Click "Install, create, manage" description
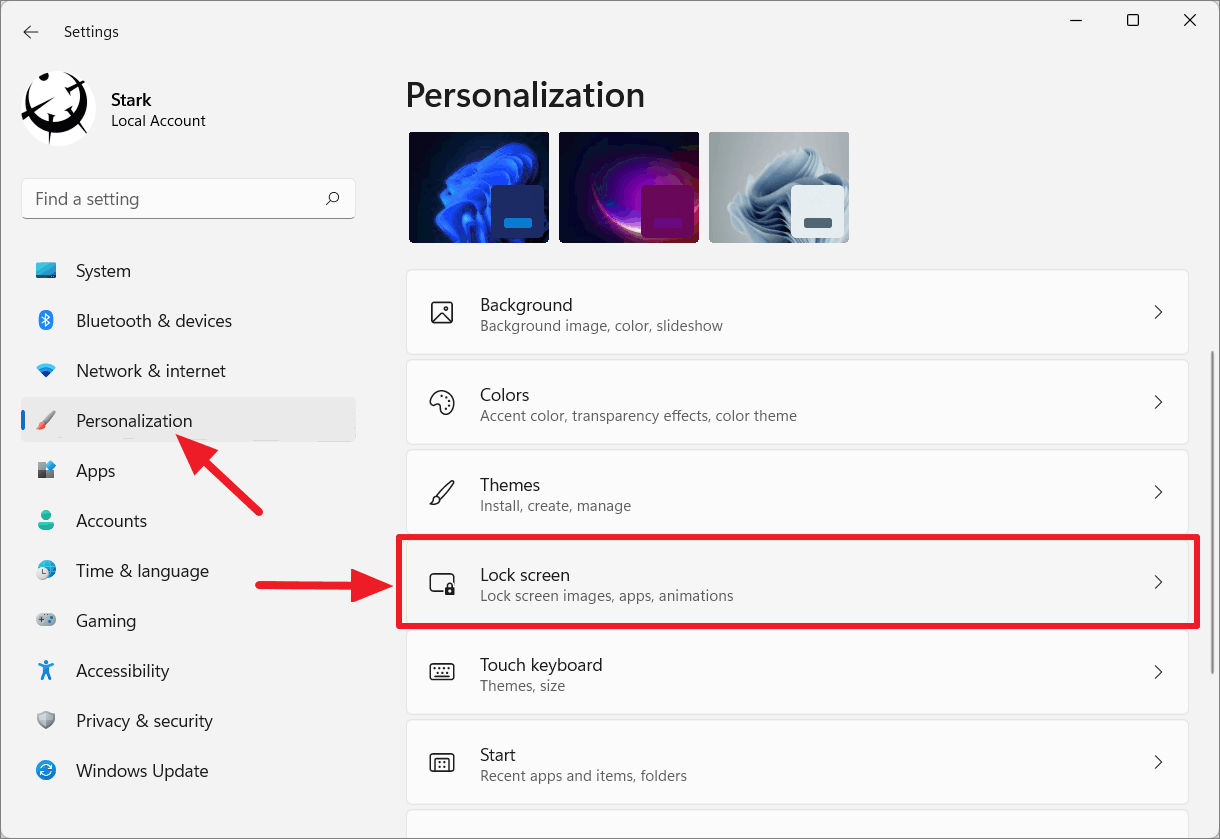 click(555, 506)
